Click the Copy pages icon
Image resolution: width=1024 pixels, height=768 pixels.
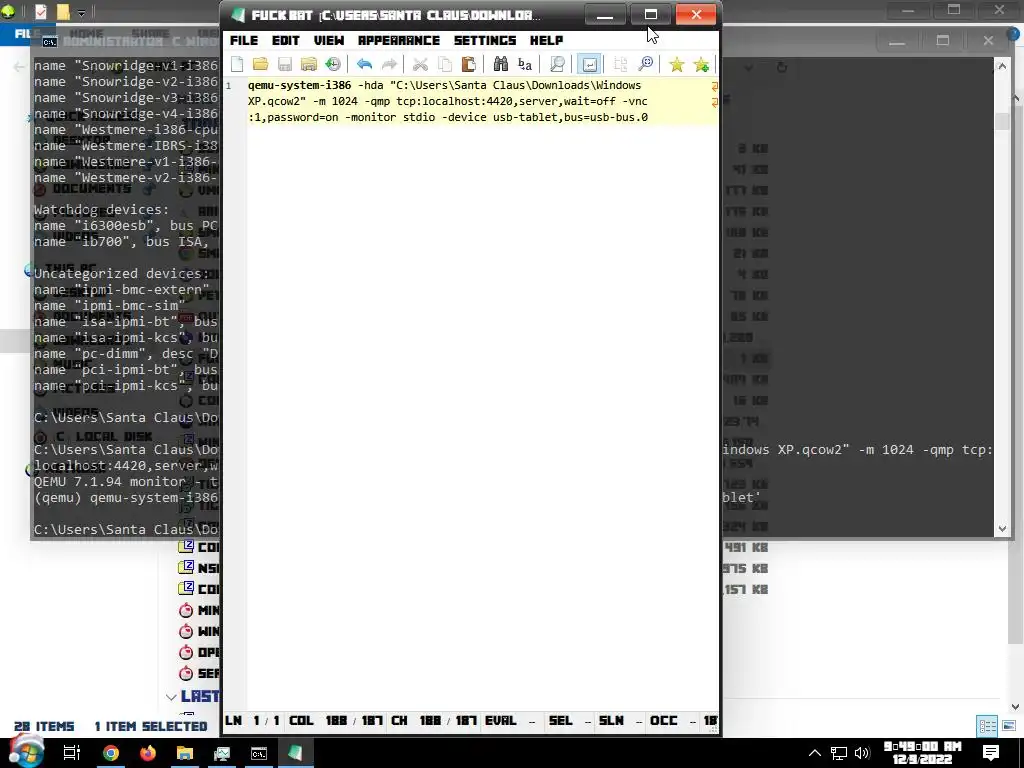click(444, 64)
